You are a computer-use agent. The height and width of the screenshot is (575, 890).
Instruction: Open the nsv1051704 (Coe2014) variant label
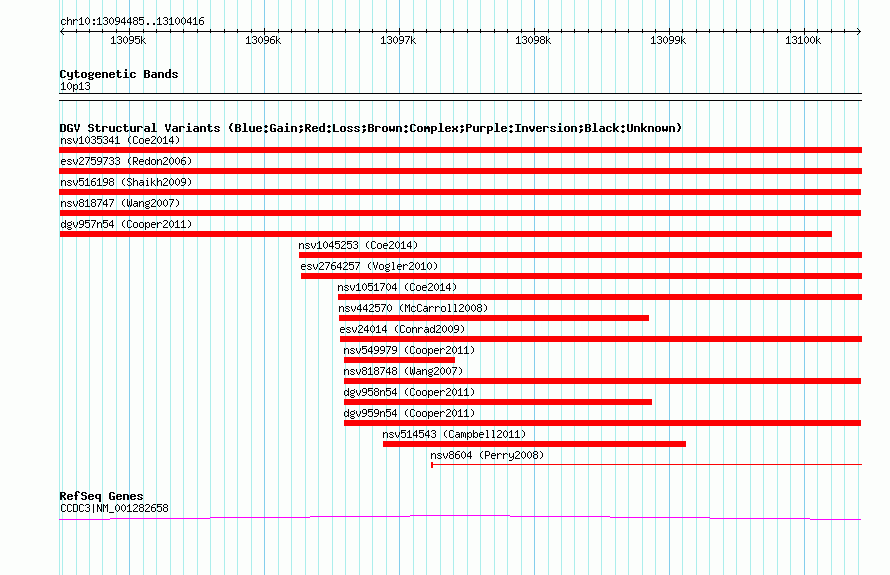tap(397, 287)
